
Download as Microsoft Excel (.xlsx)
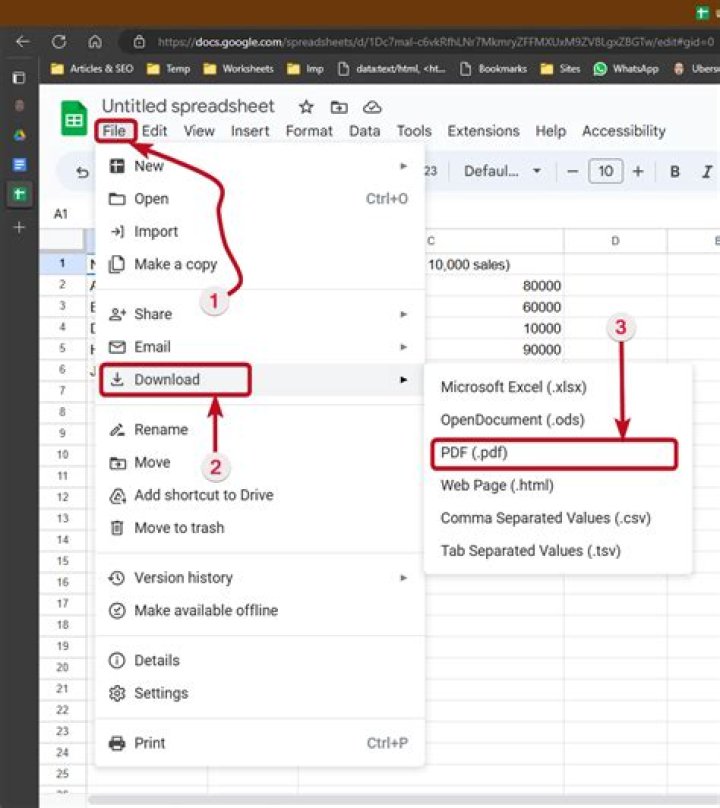(x=558, y=387)
